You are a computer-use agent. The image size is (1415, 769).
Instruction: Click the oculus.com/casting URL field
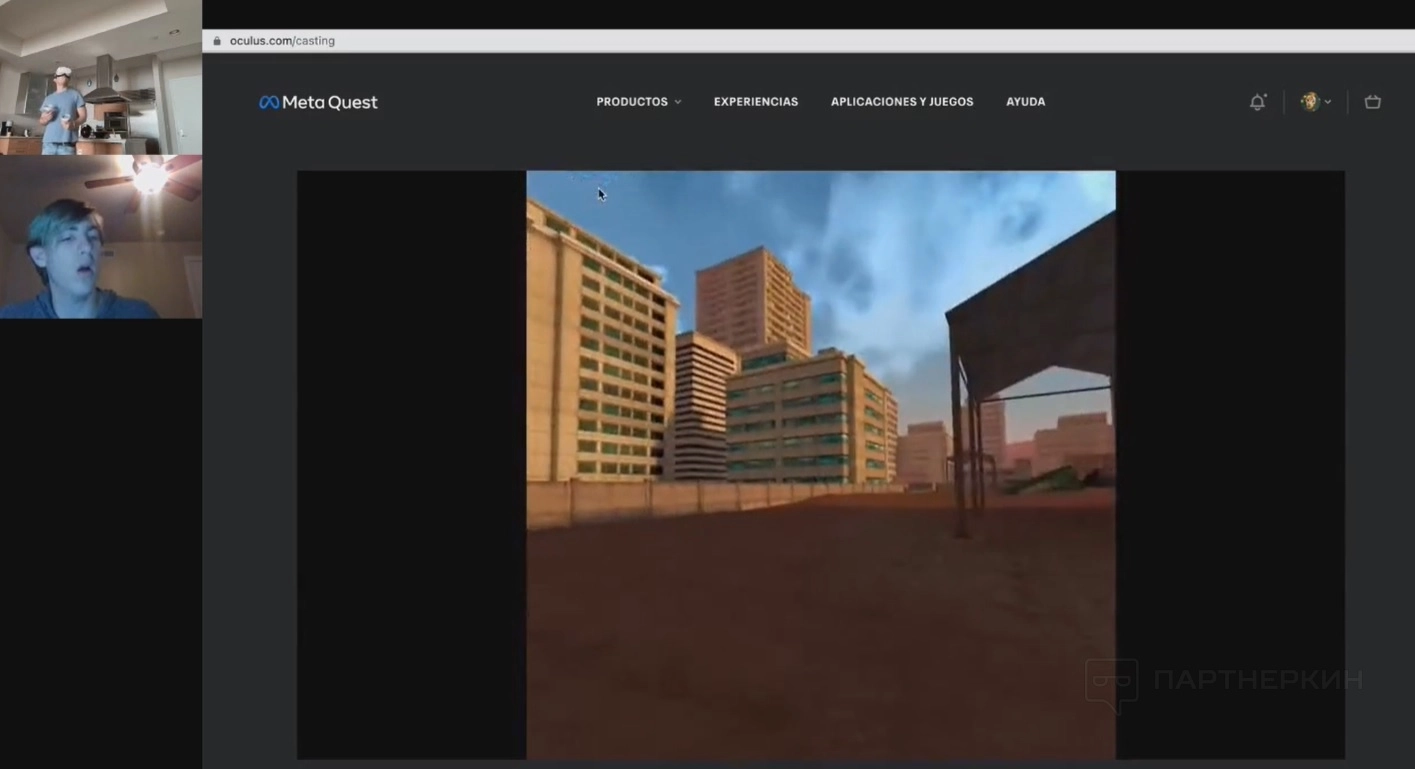tap(282, 41)
